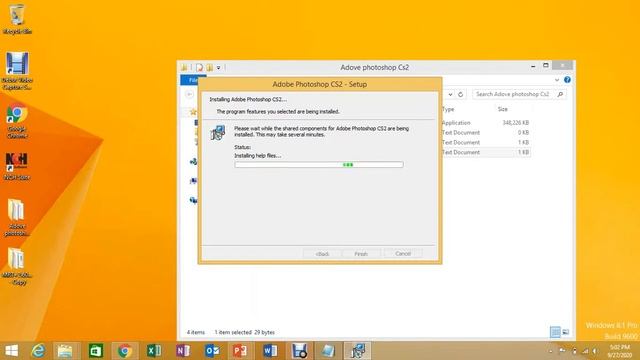Screen dimensions: 640x360
Task: Open the Windows Store taskbar icon
Action: click(96, 351)
